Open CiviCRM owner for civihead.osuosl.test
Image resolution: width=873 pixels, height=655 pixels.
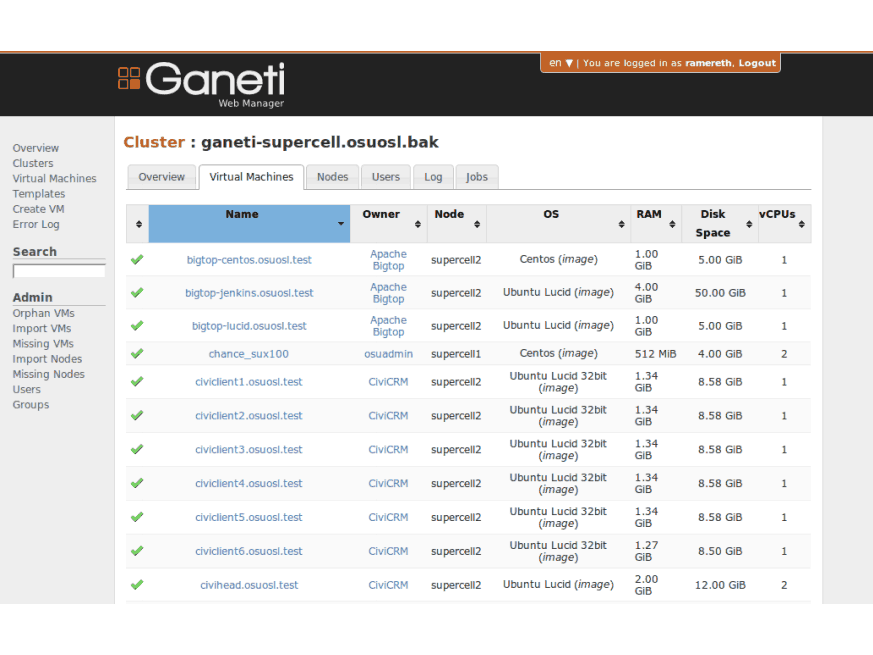coord(388,585)
